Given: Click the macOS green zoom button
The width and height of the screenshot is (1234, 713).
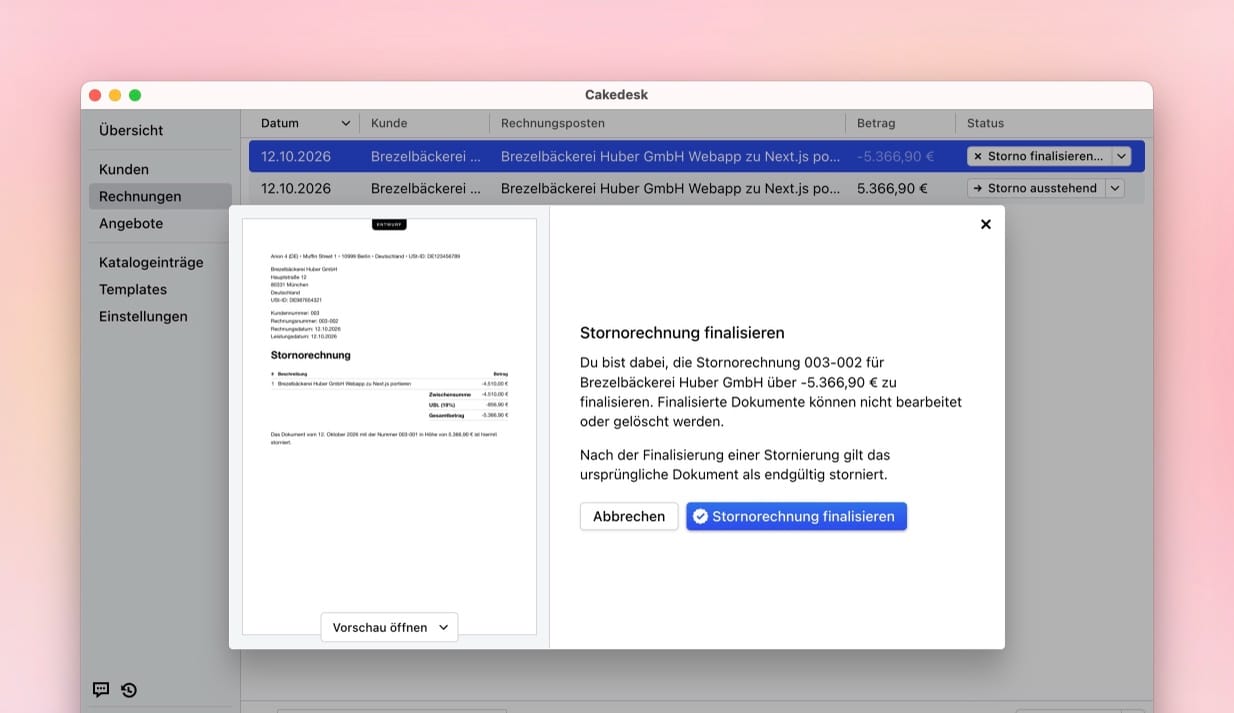Looking at the screenshot, I should [135, 95].
